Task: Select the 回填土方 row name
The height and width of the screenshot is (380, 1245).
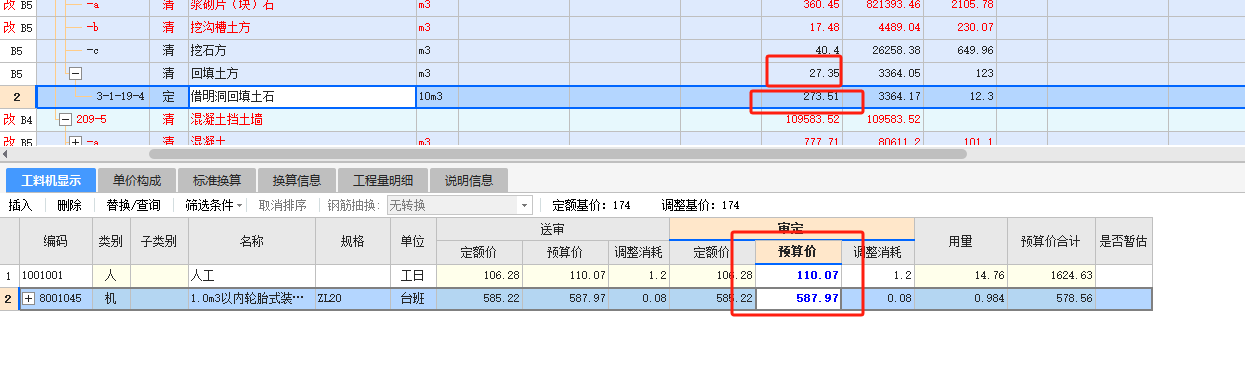Action: 214,74
